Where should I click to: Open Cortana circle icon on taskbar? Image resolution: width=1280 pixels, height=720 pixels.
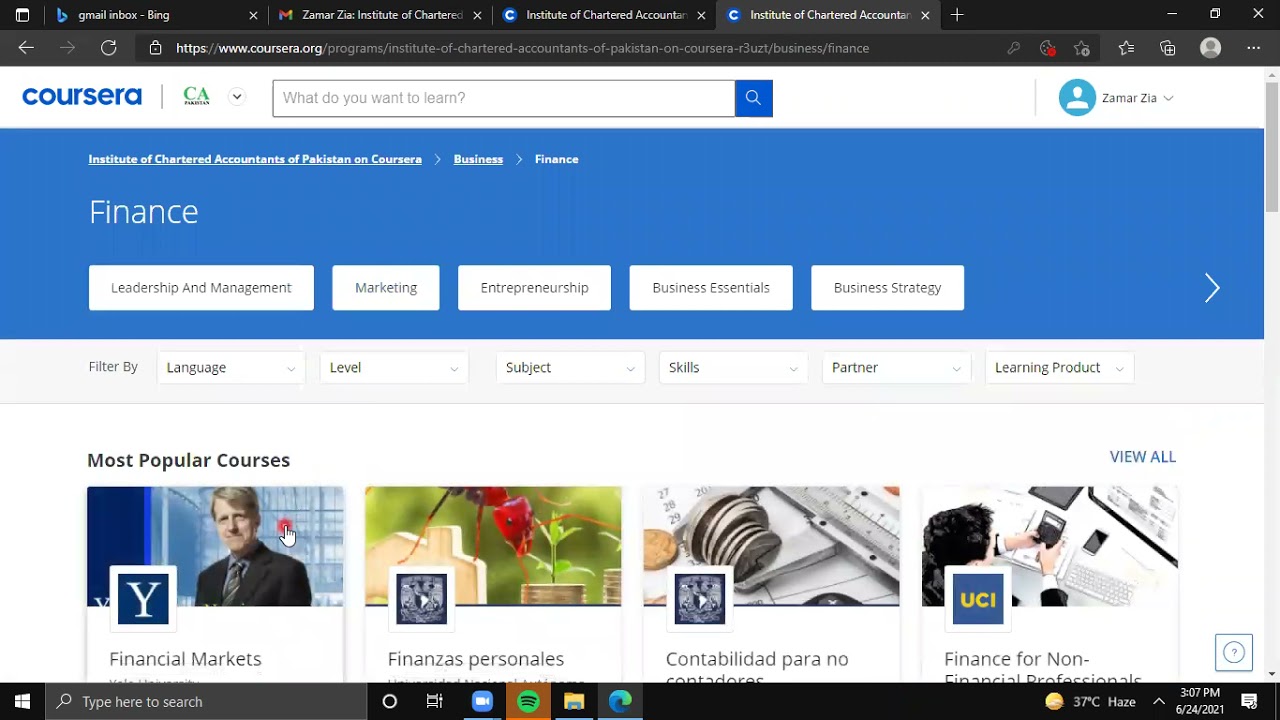(390, 701)
